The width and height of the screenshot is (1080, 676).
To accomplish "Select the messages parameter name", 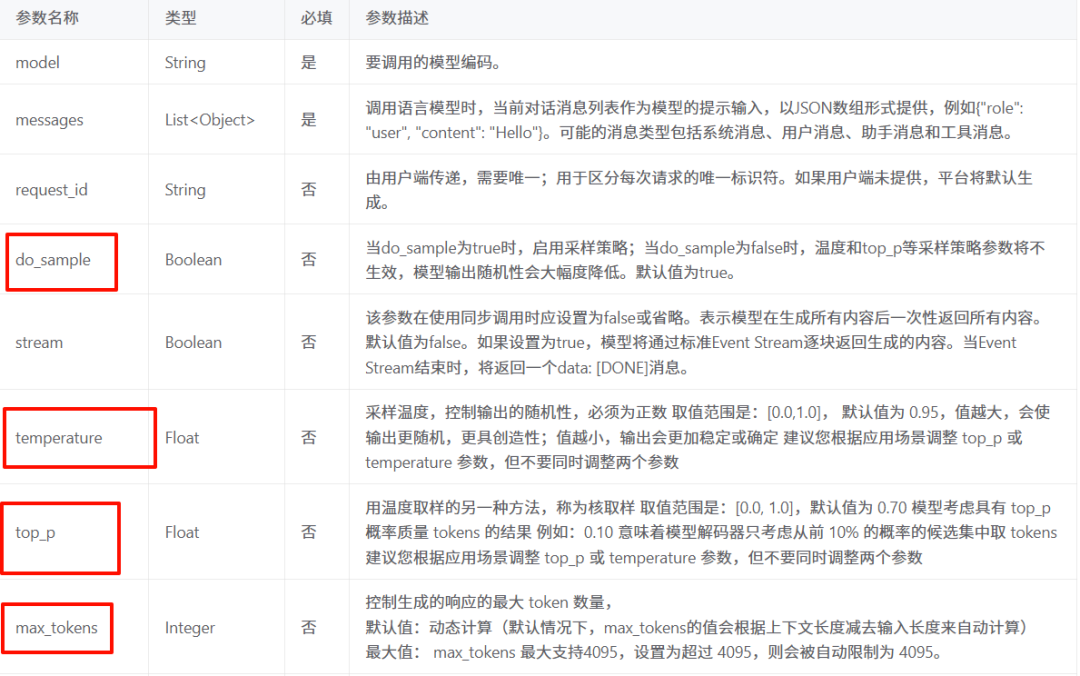I will pyautogui.click(x=49, y=120).
